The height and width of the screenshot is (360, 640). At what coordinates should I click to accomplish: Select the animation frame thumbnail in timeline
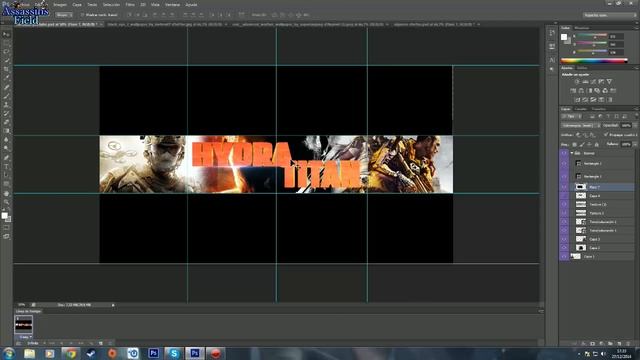click(24, 325)
